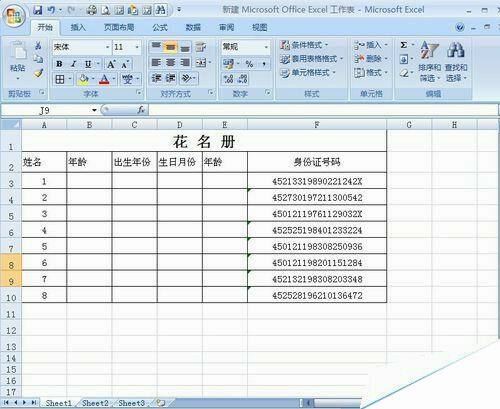Merge and center cells

coord(201,63)
